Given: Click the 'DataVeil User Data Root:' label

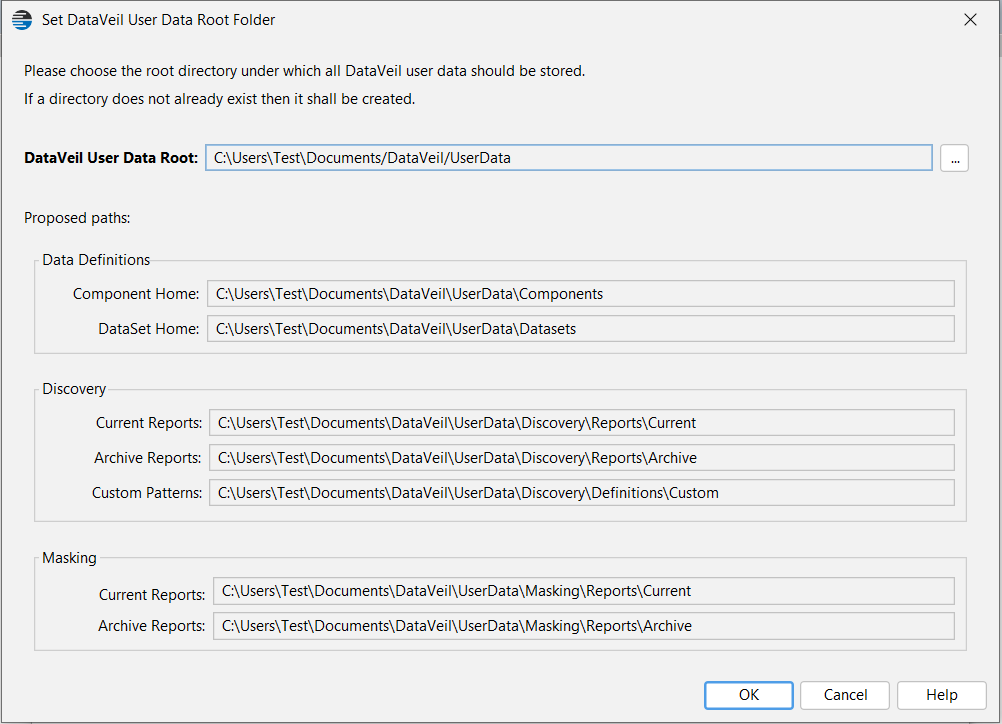Looking at the screenshot, I should click(x=111, y=158).
